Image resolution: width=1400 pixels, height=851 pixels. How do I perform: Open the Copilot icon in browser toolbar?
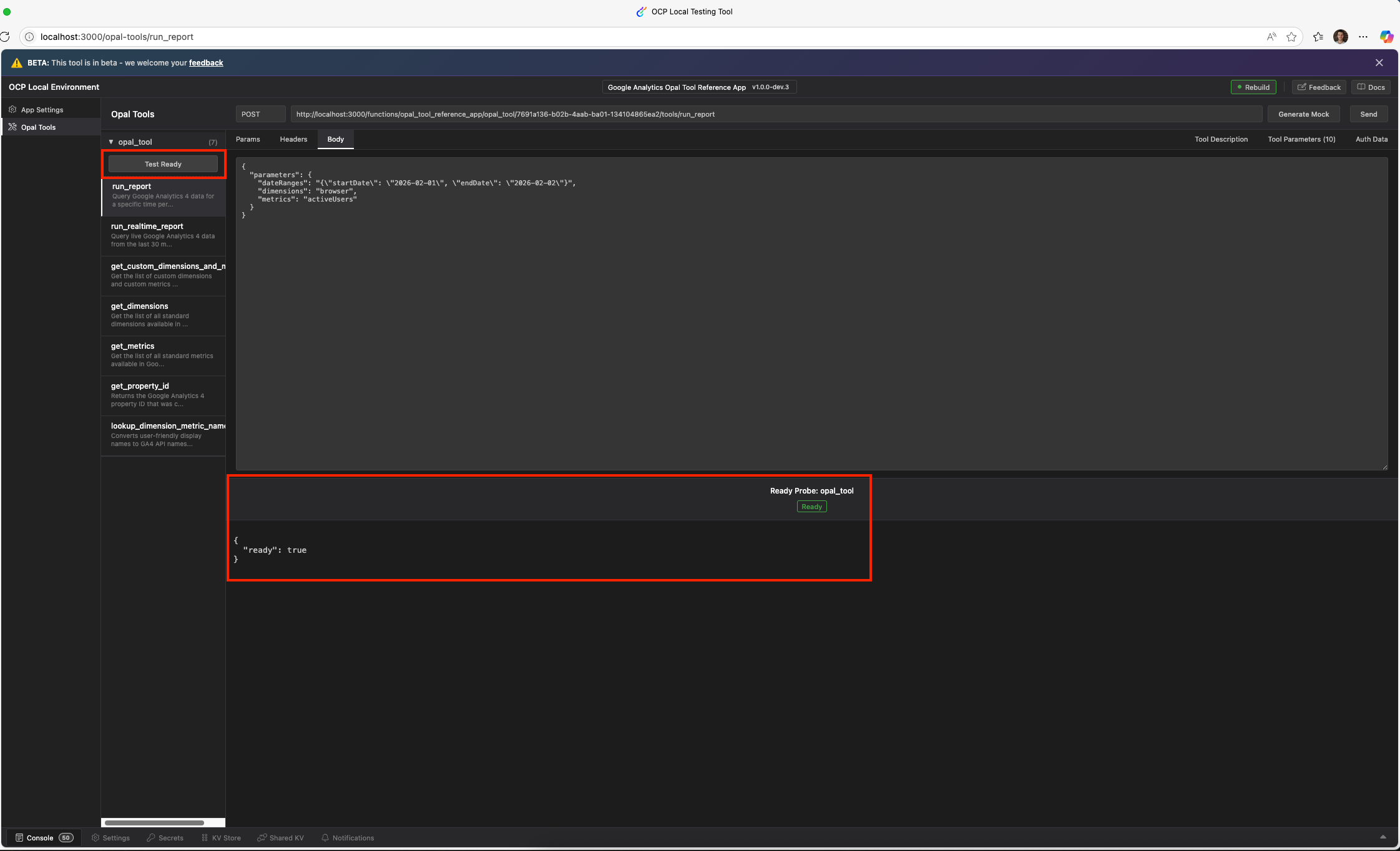point(1386,37)
